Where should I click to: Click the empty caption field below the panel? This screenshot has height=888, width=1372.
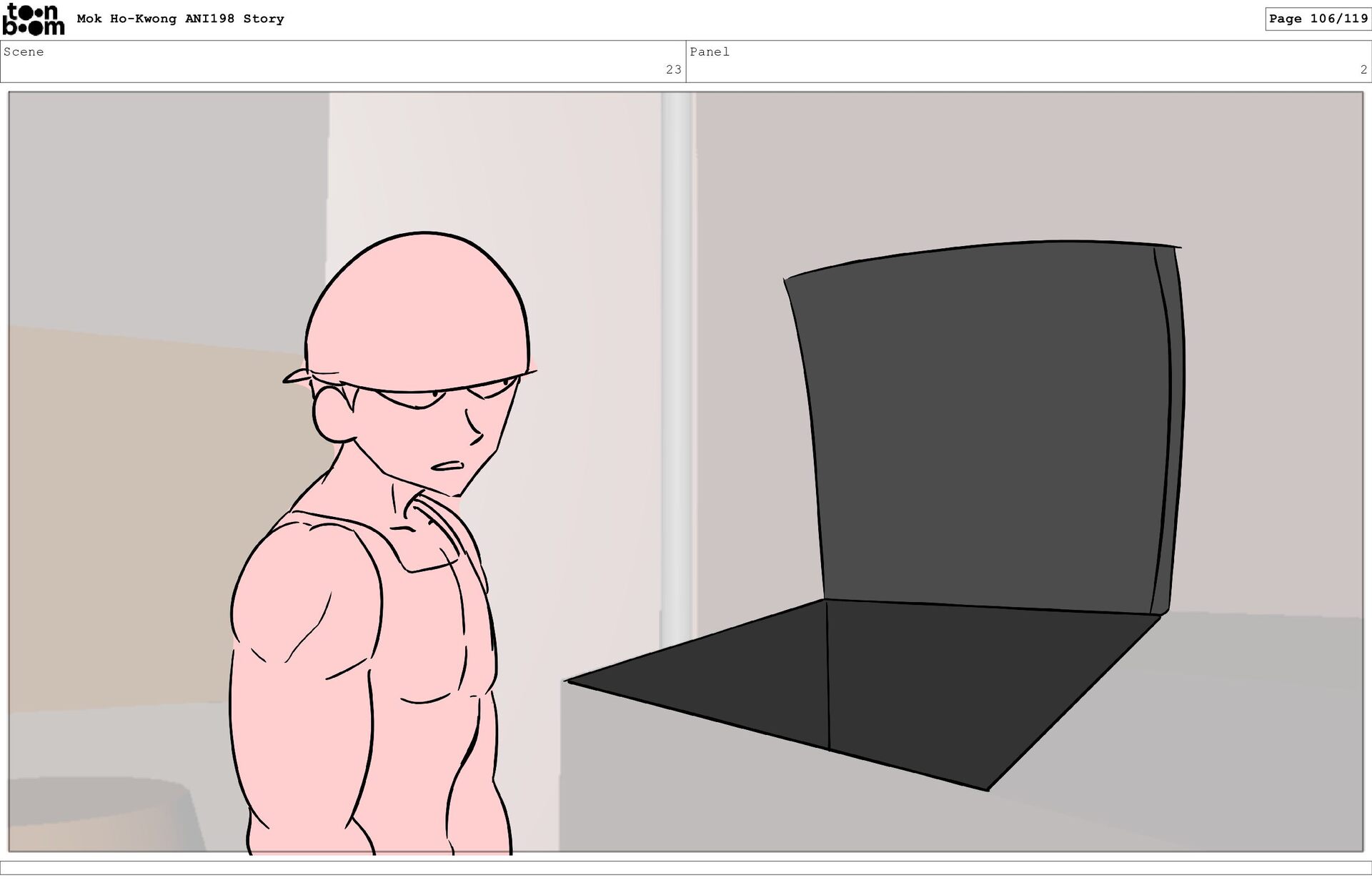point(686,867)
